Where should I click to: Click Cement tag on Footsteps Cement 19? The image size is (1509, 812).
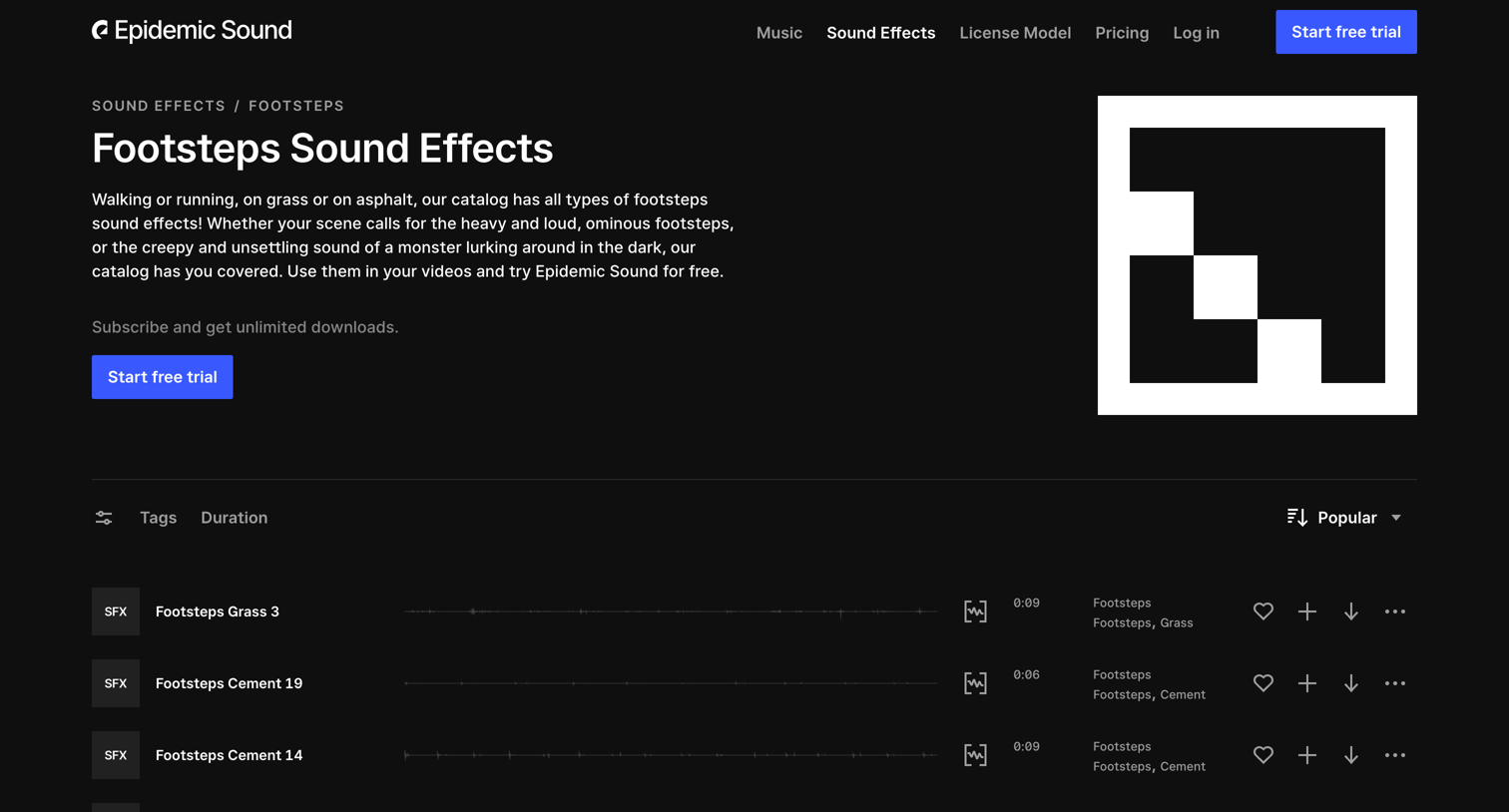(1183, 694)
